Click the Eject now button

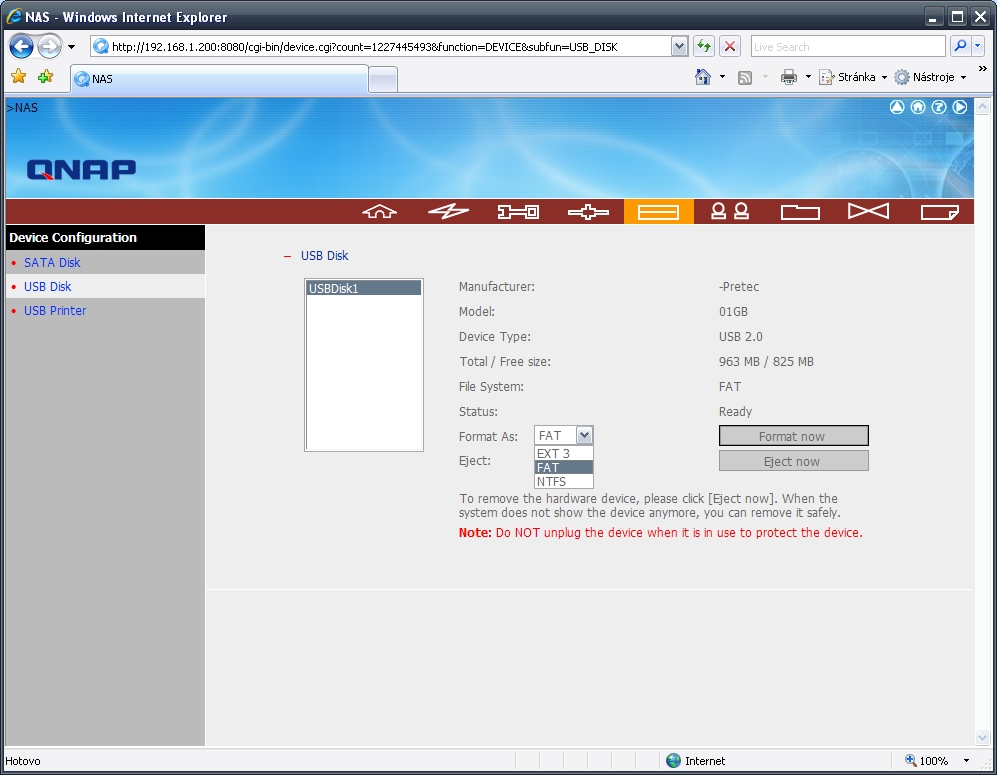[x=794, y=461]
